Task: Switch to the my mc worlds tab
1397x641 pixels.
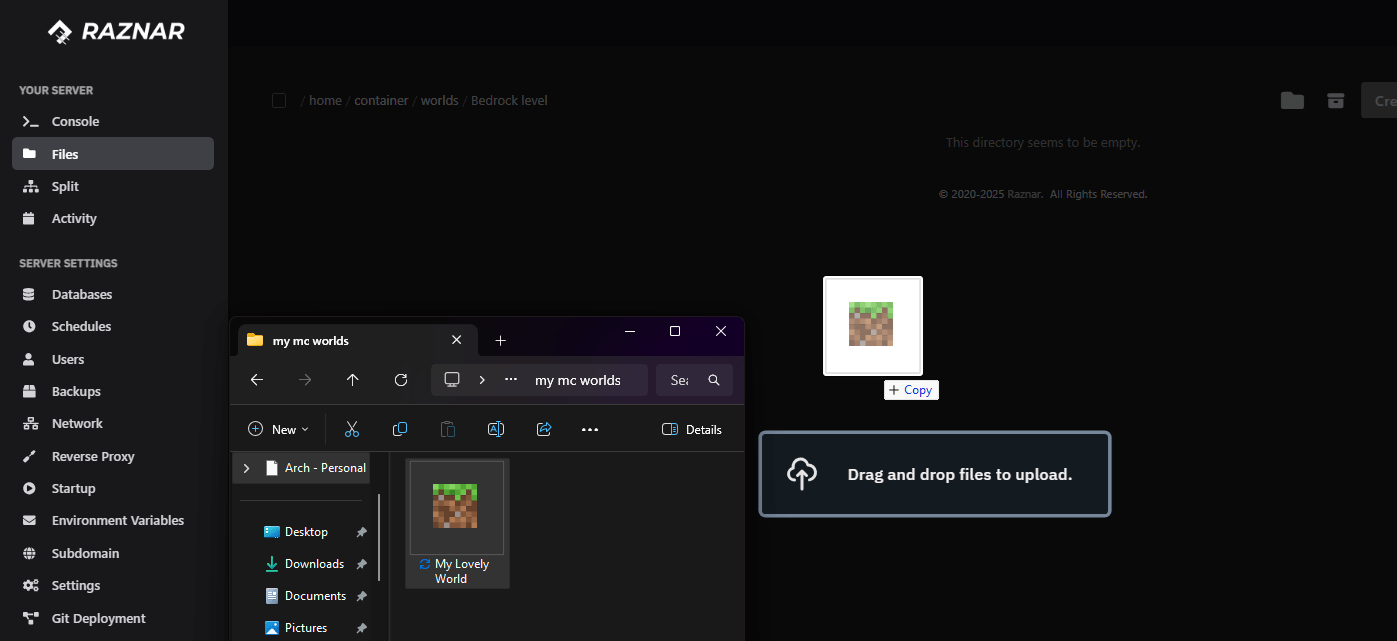Action: 340,340
